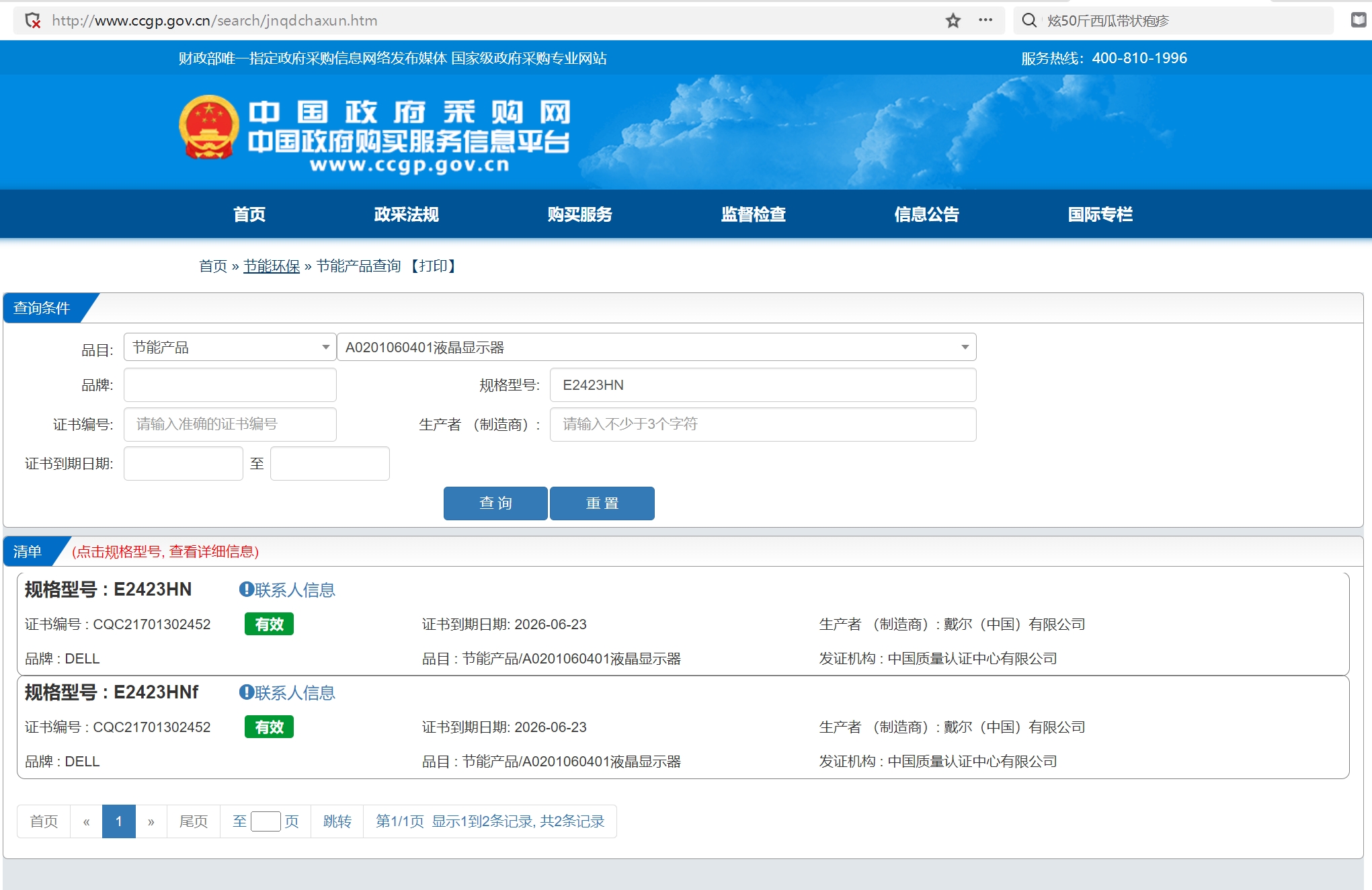
Task: Click the certificate expiry start date field
Action: [x=183, y=463]
